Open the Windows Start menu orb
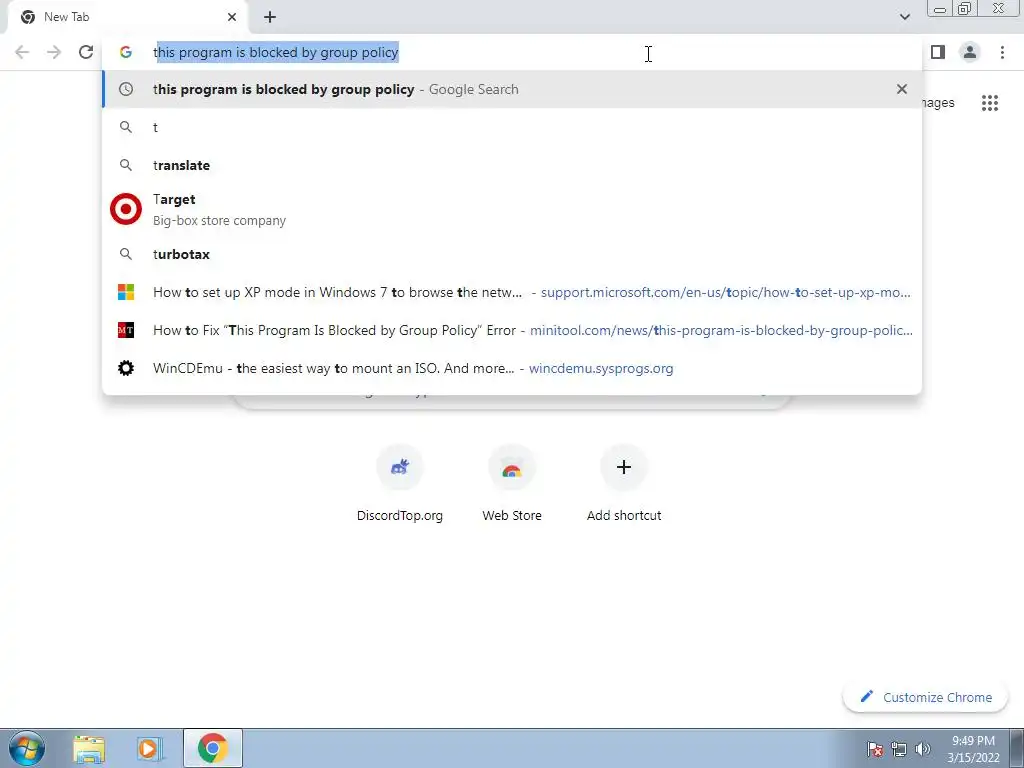Screen dimensions: 1024x768 tap(26, 748)
